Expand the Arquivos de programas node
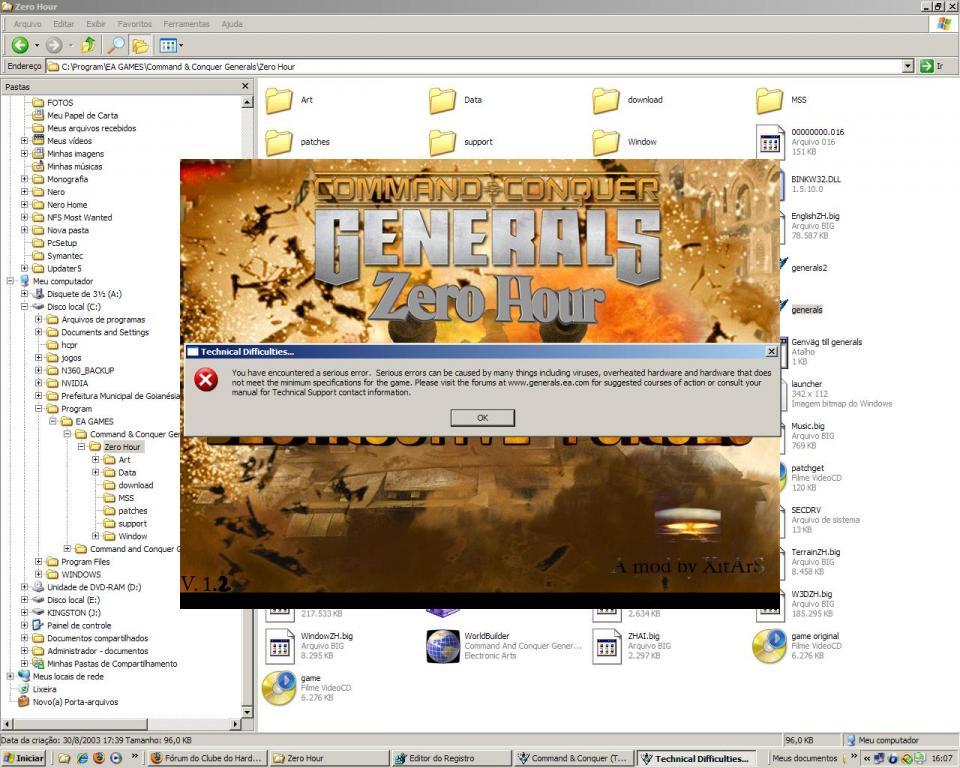The height and width of the screenshot is (768, 960). [39, 319]
